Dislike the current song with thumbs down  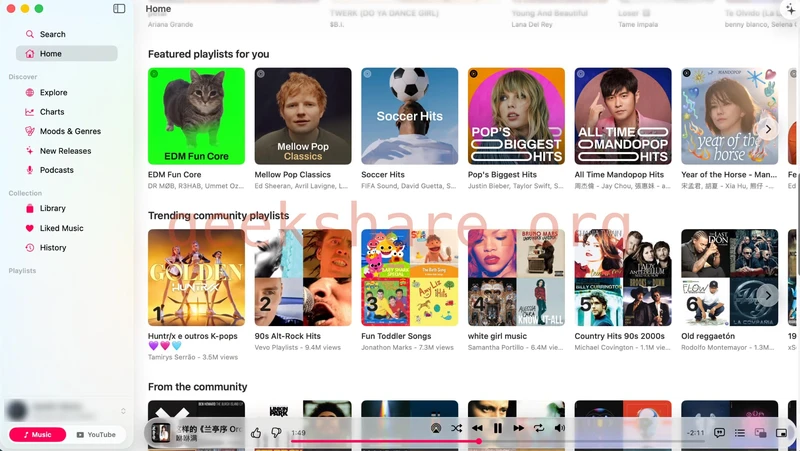point(276,433)
